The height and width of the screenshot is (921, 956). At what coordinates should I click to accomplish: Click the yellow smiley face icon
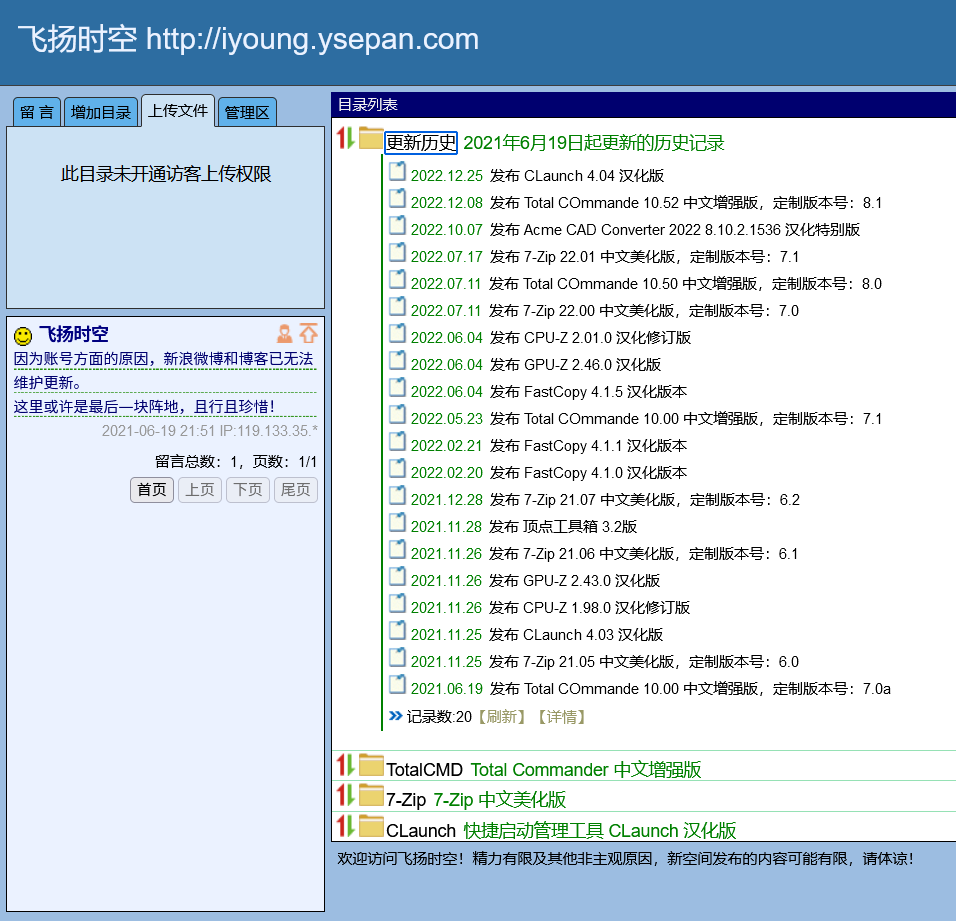(23, 336)
